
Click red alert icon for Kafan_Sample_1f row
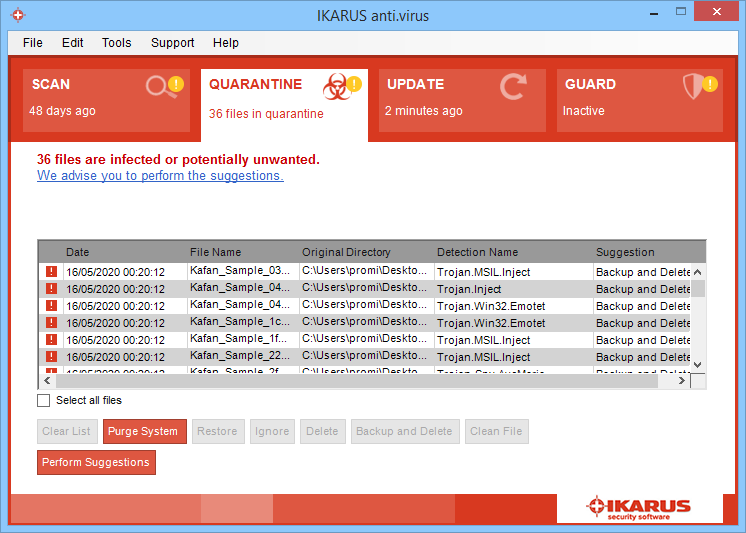point(51,340)
